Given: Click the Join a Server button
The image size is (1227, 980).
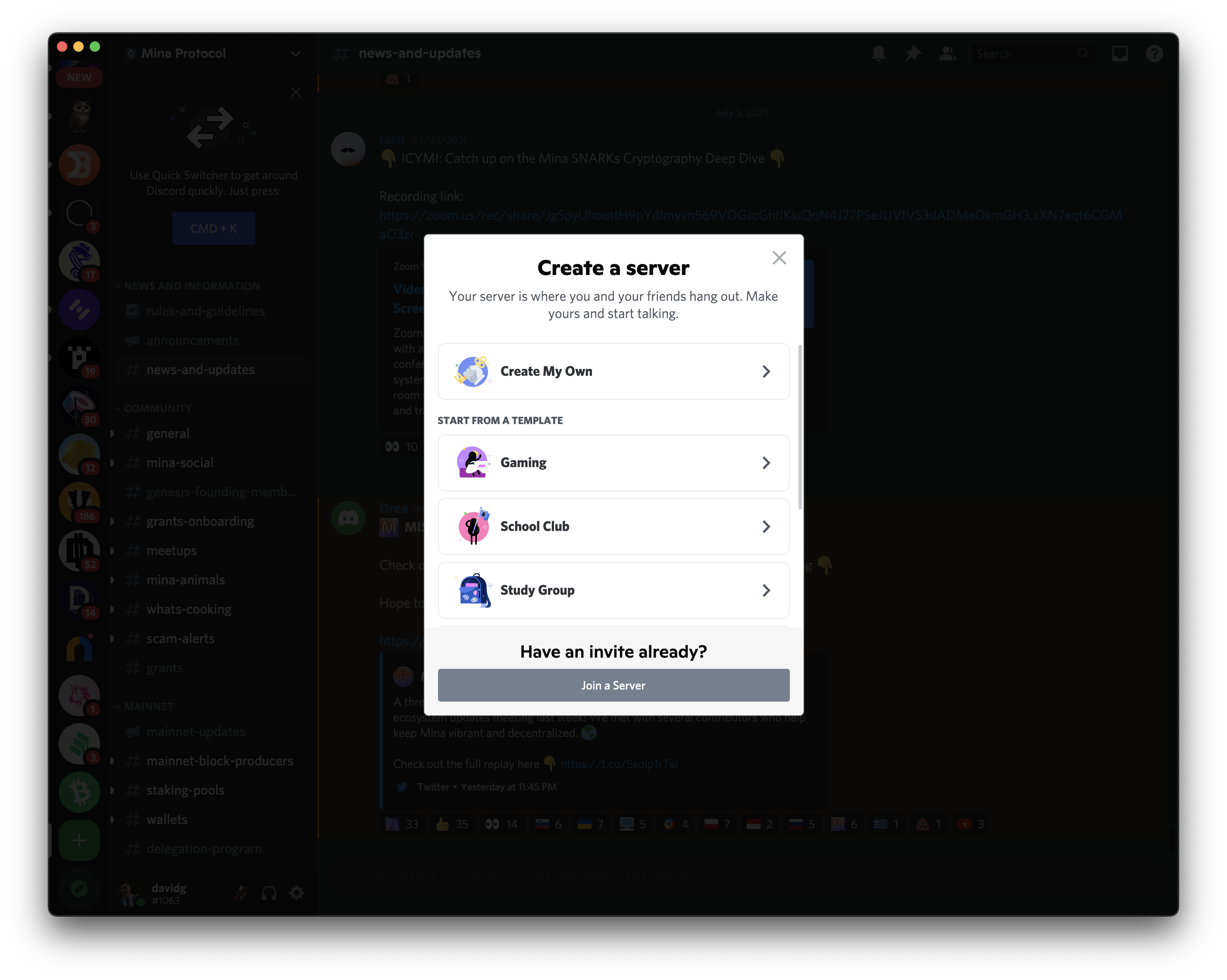Looking at the screenshot, I should [613, 685].
